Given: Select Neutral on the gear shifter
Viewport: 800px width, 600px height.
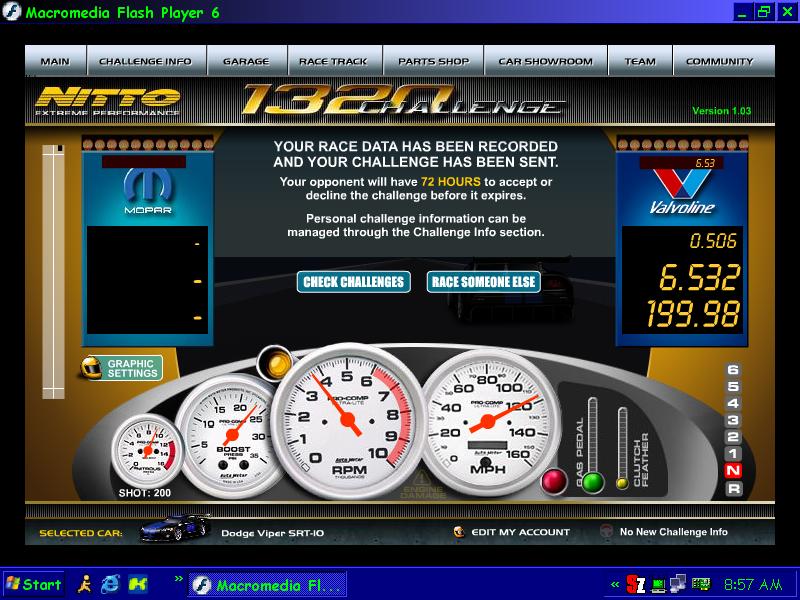Looking at the screenshot, I should pyautogui.click(x=733, y=470).
